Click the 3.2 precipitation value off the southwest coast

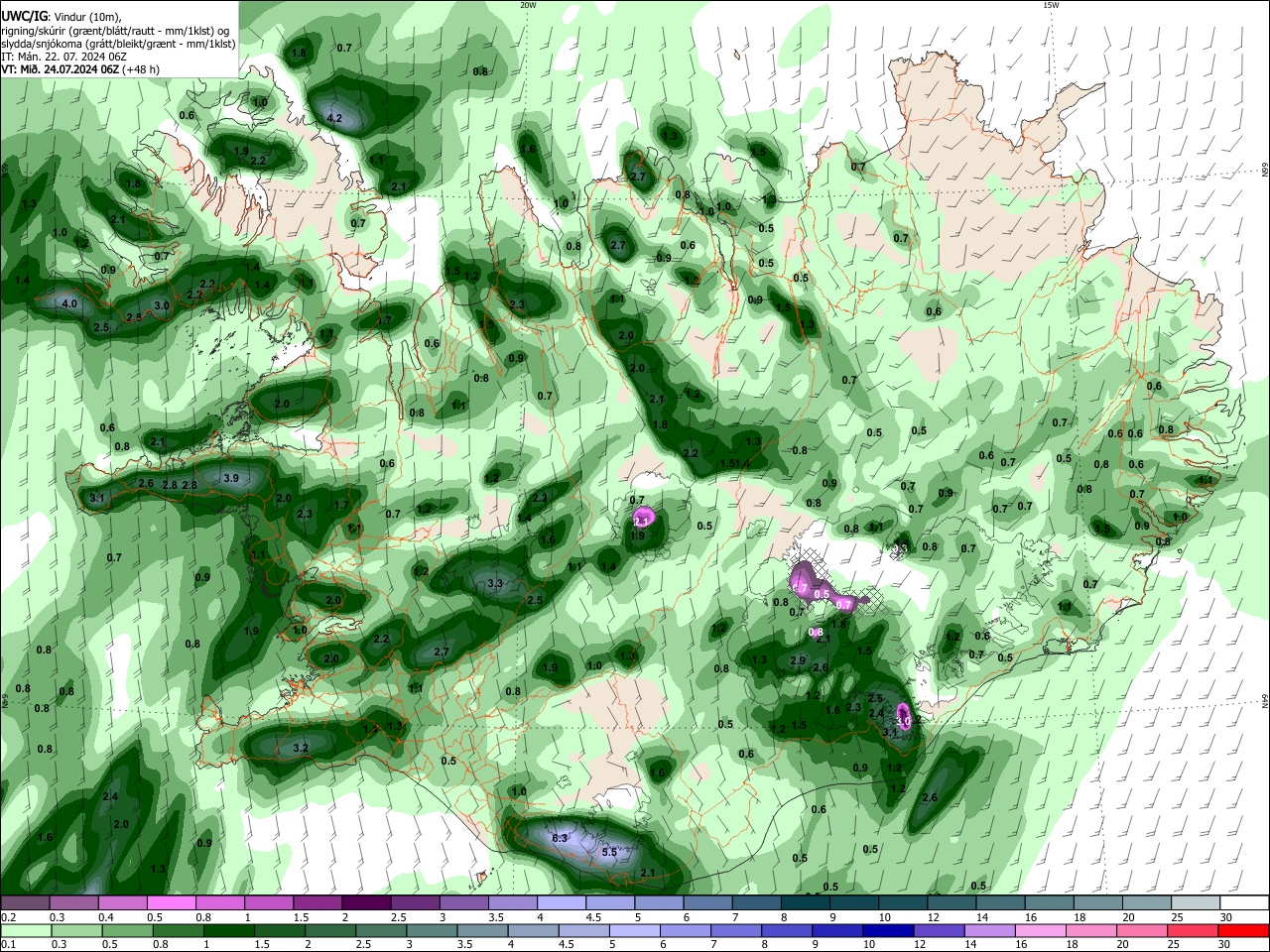tap(302, 748)
